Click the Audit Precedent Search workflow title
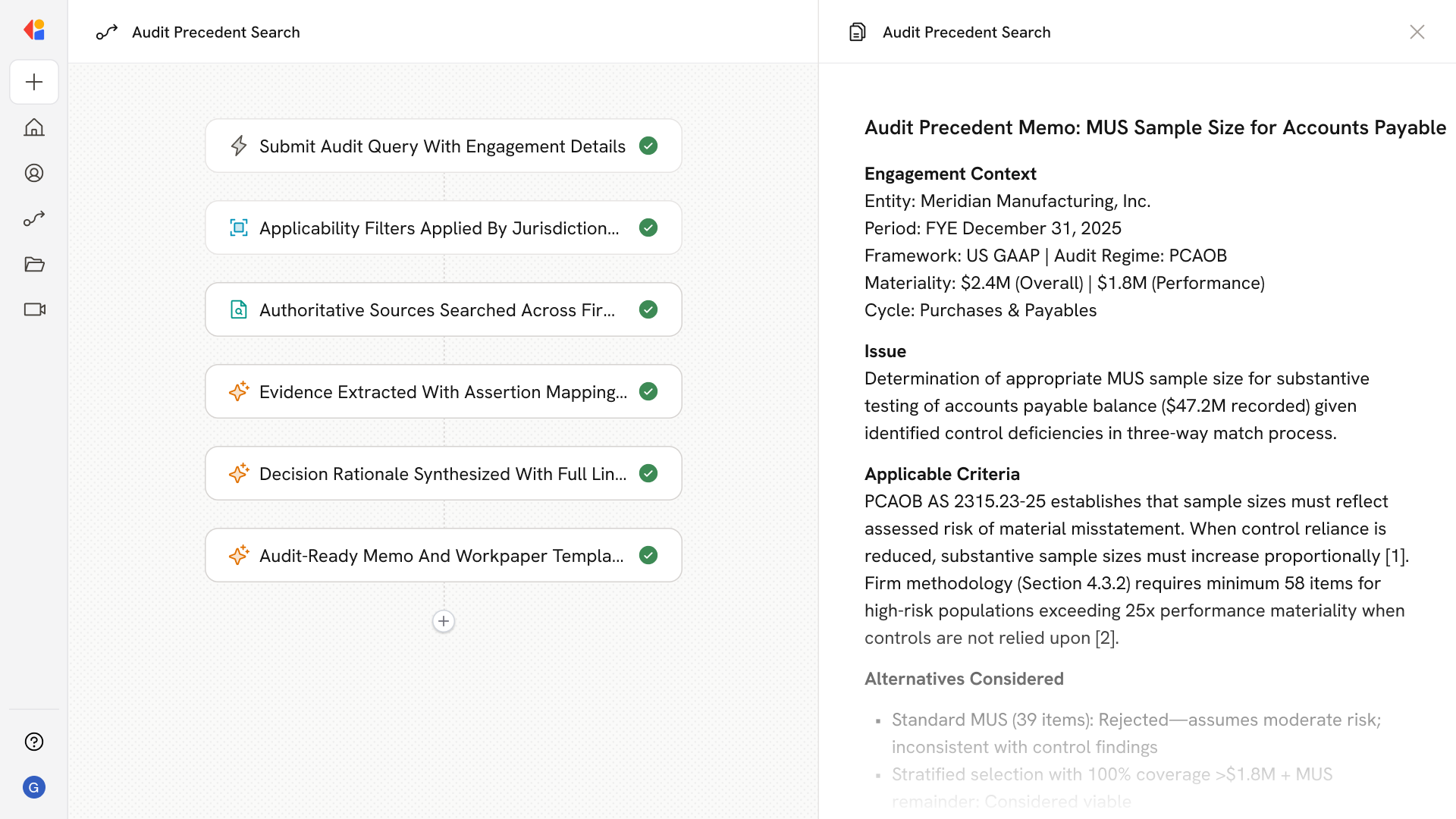 click(x=215, y=32)
